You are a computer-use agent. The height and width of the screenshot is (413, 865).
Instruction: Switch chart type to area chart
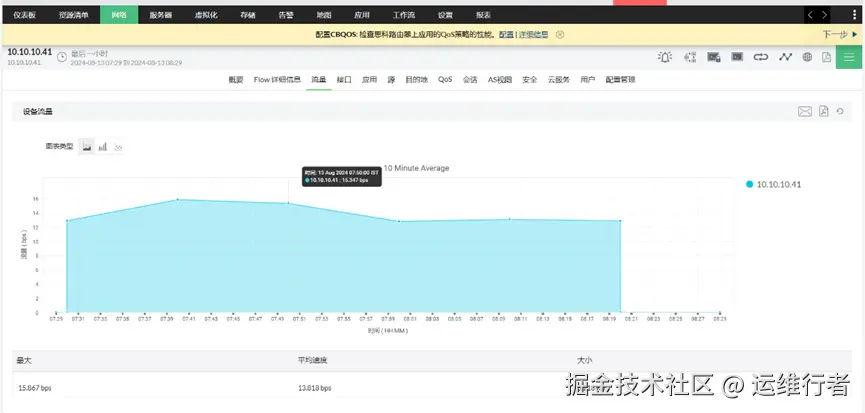point(87,147)
